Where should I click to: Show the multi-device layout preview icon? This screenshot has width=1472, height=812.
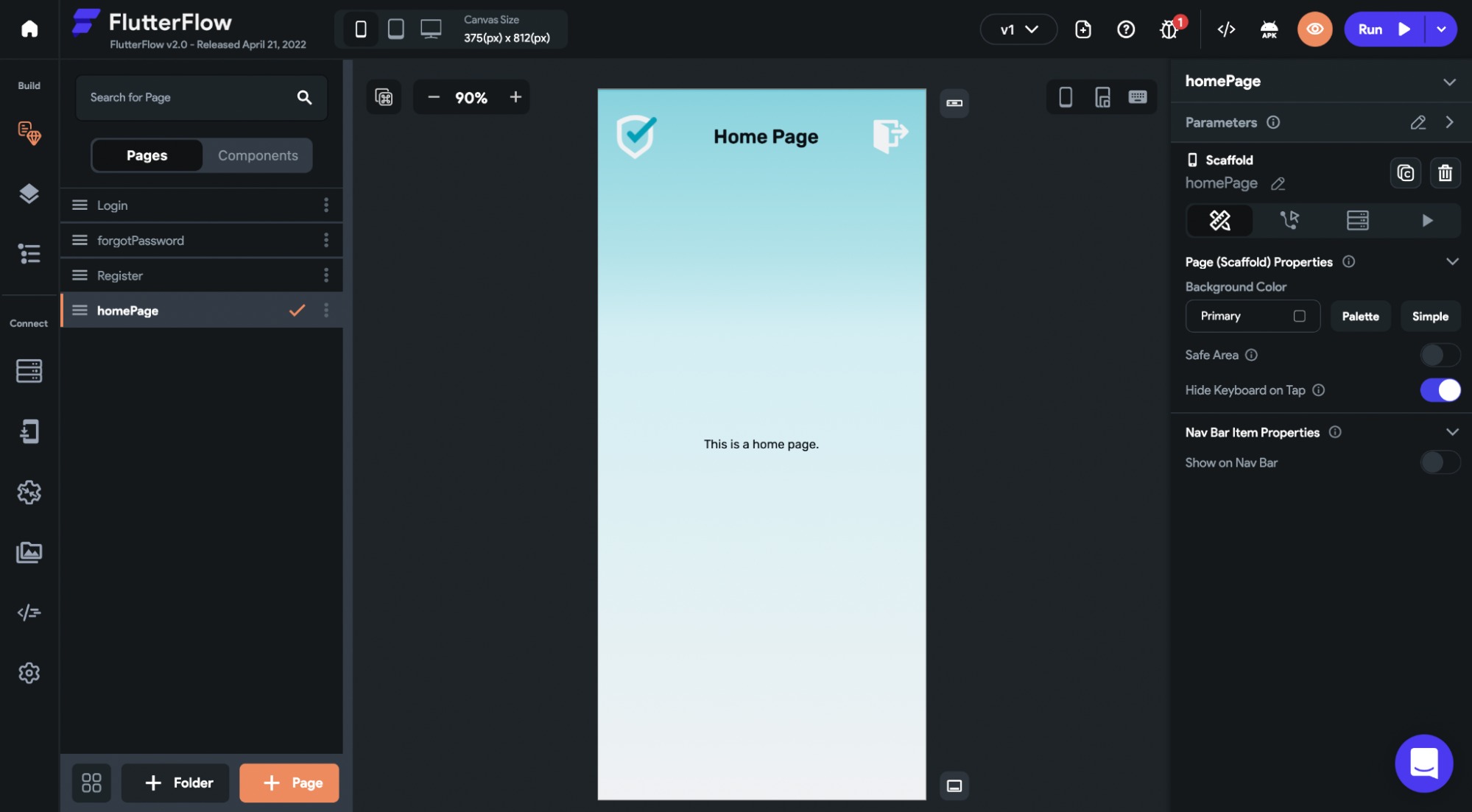point(1102,97)
